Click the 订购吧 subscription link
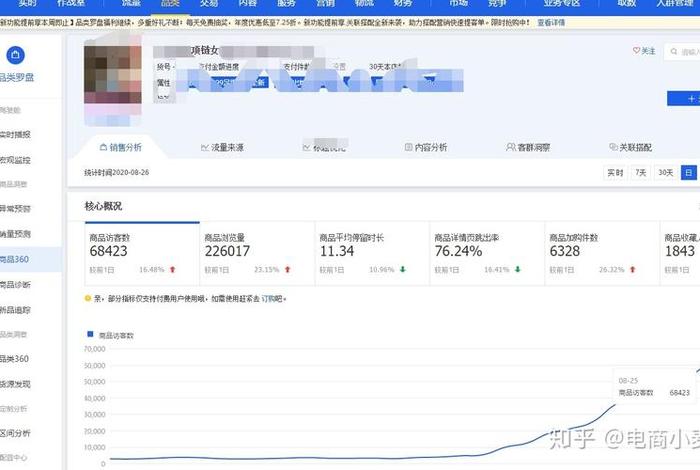 pyautogui.click(x=272, y=299)
